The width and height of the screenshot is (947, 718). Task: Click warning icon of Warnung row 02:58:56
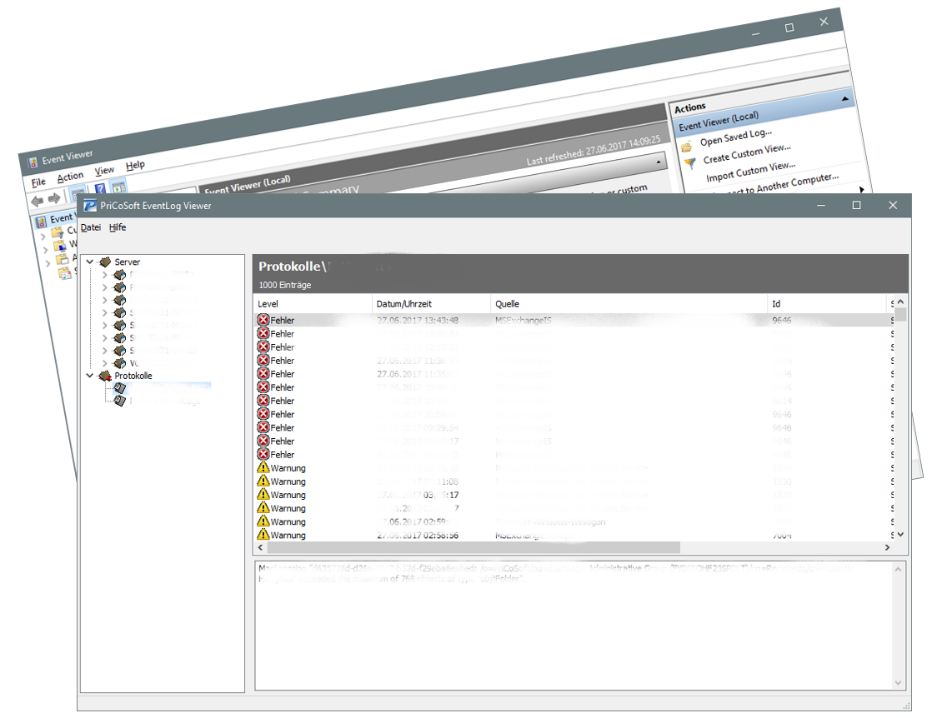[263, 535]
